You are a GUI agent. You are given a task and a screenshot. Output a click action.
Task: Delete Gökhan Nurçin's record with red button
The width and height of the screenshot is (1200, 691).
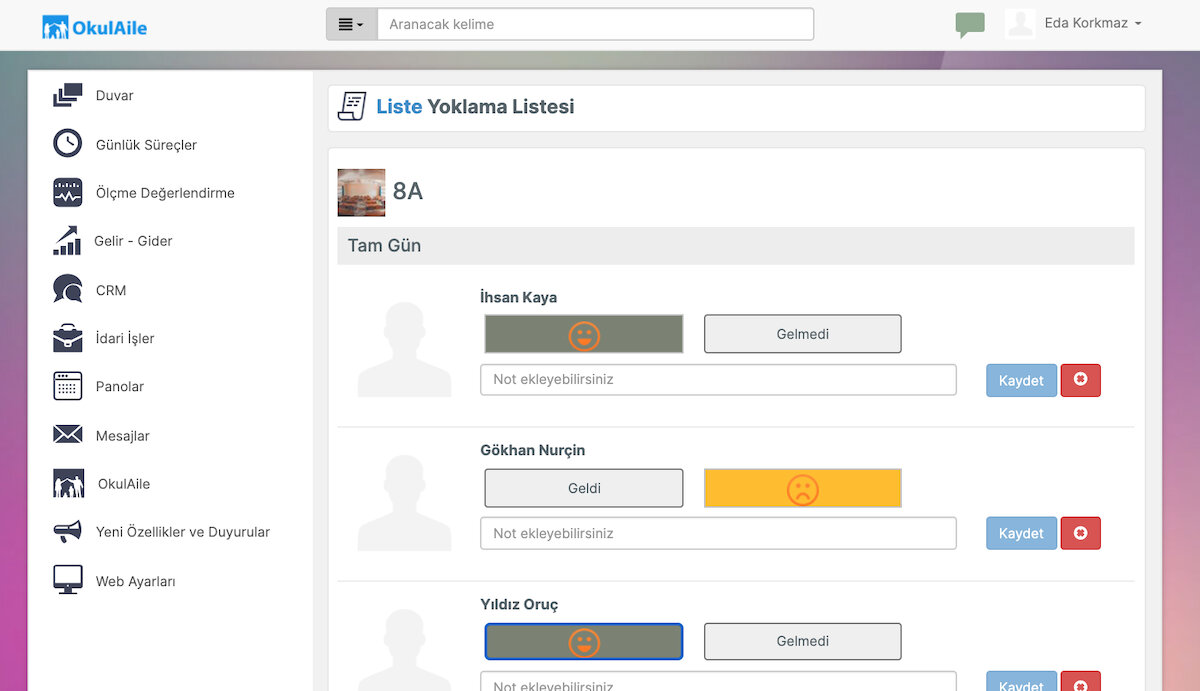click(1080, 533)
